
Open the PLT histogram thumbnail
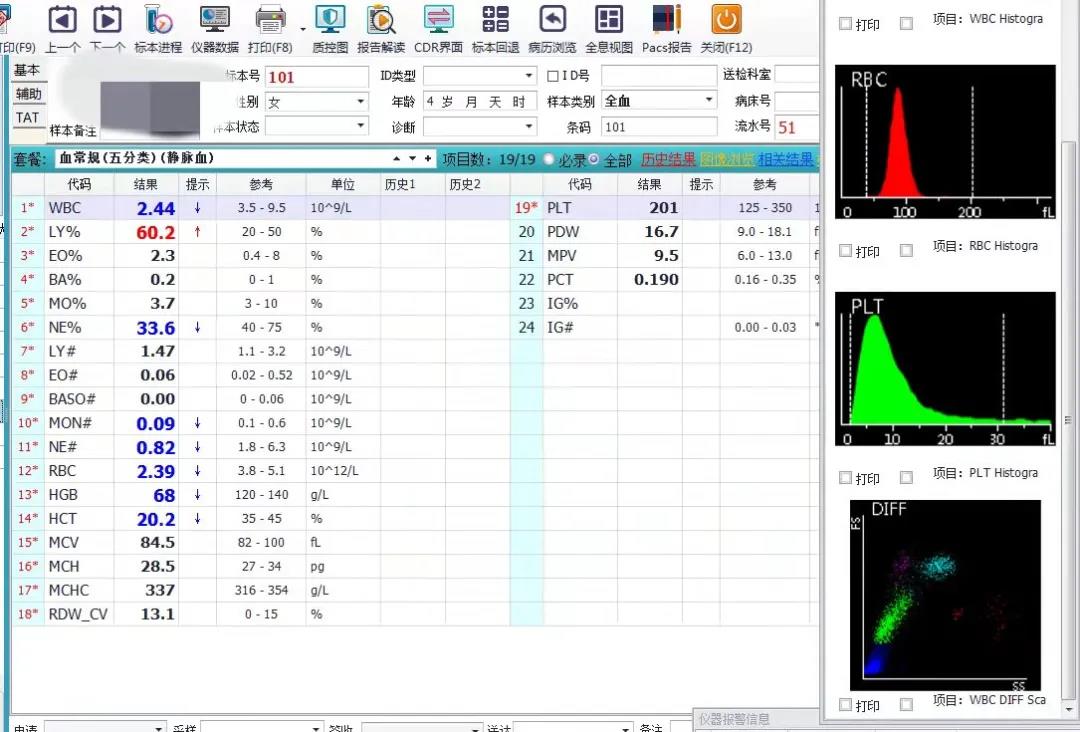pyautogui.click(x=945, y=368)
